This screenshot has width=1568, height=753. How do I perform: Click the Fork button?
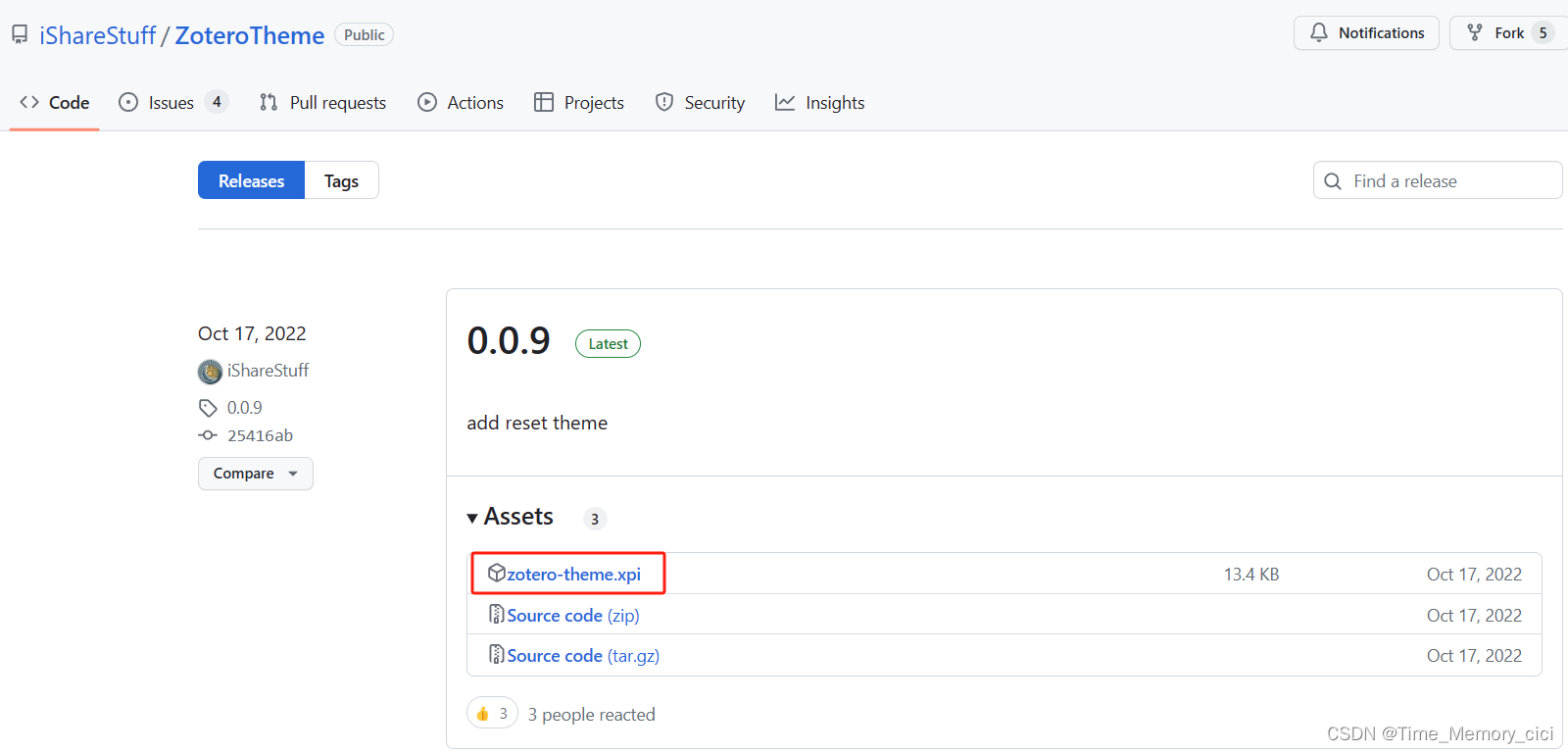(1507, 33)
